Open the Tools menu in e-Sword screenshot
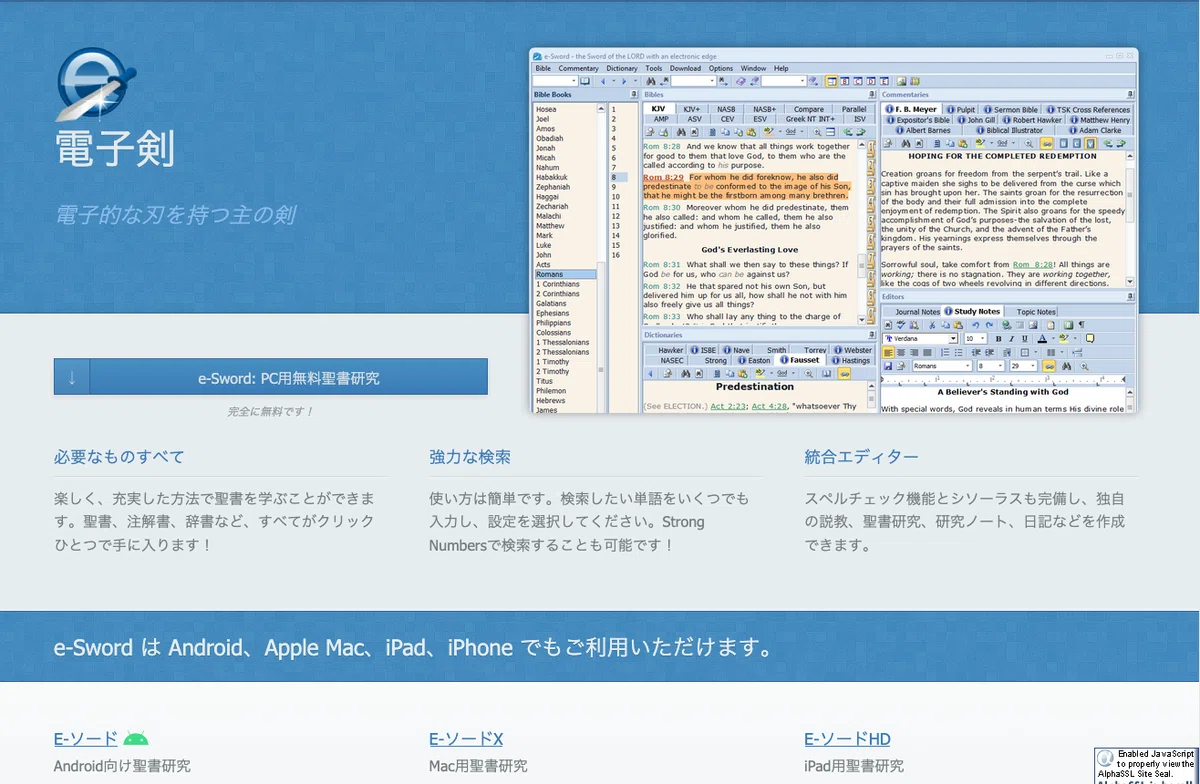The height and width of the screenshot is (784, 1200). [x=654, y=68]
